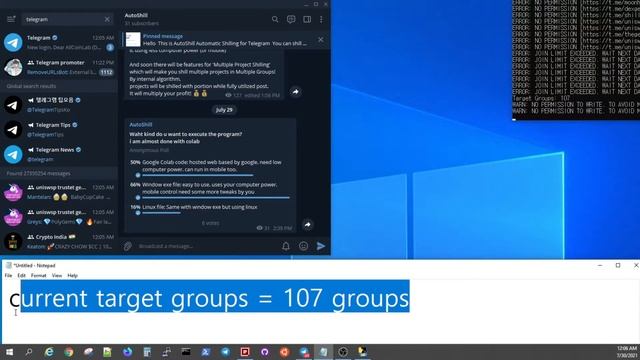The image size is (640, 360).
Task: Clear the telegram search field
Action: 107,19
